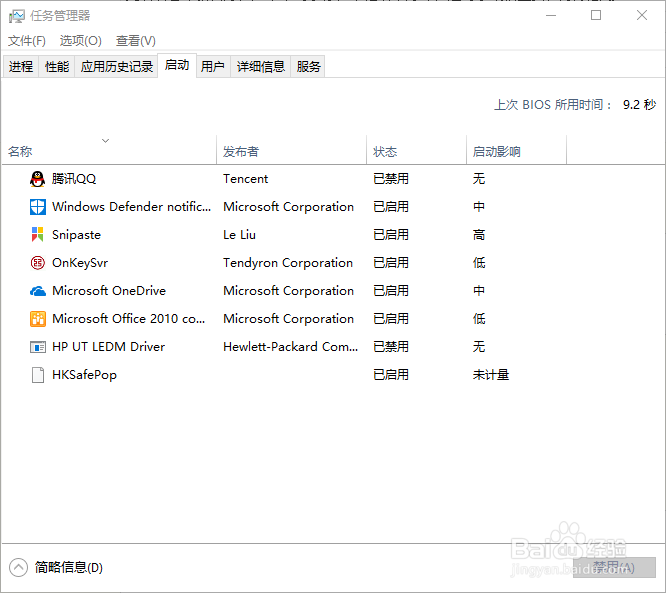Click the Tendyron Corporation publisher cell

[288, 263]
